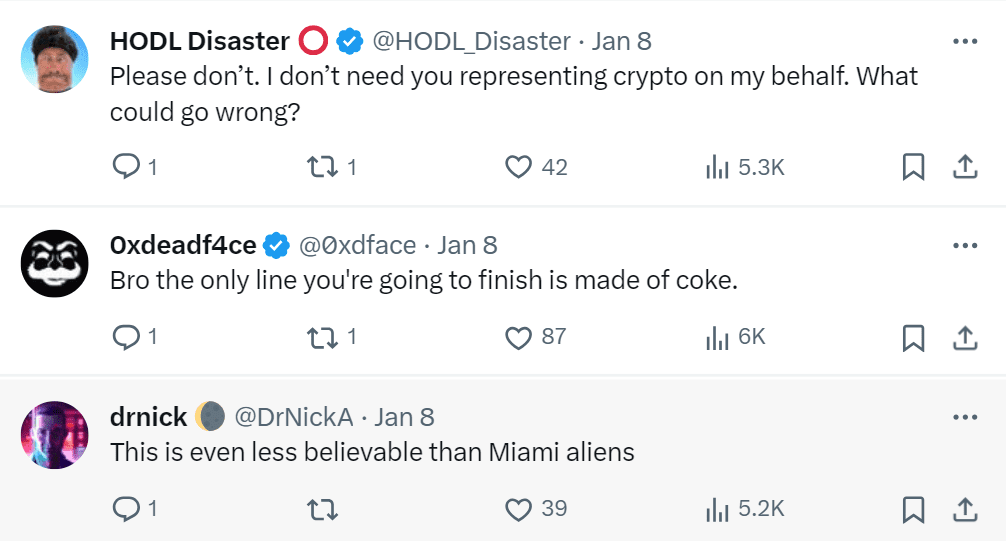Screen dimensions: 1006x541
Task: Reply to HODL Disaster's tweet
Action: (126, 167)
